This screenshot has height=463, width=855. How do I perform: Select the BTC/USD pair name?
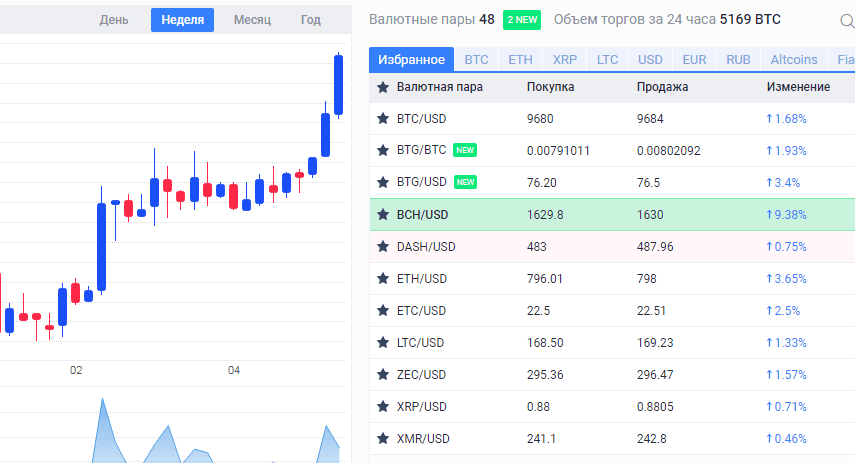pos(422,118)
